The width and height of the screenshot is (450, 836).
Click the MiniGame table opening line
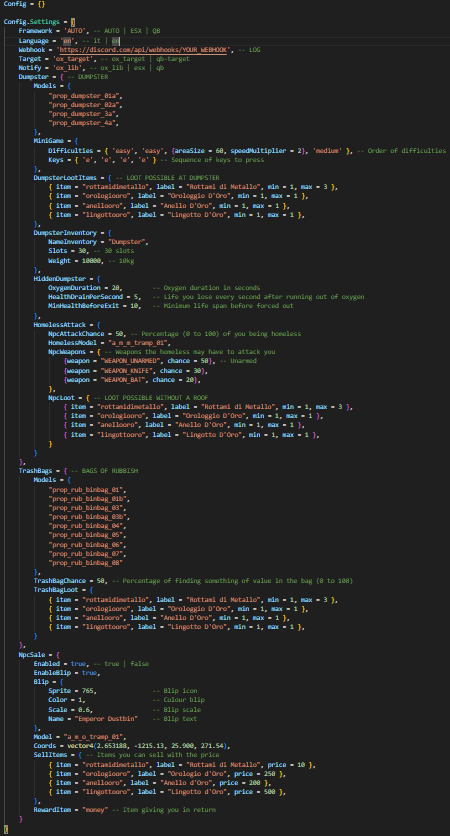[55, 141]
